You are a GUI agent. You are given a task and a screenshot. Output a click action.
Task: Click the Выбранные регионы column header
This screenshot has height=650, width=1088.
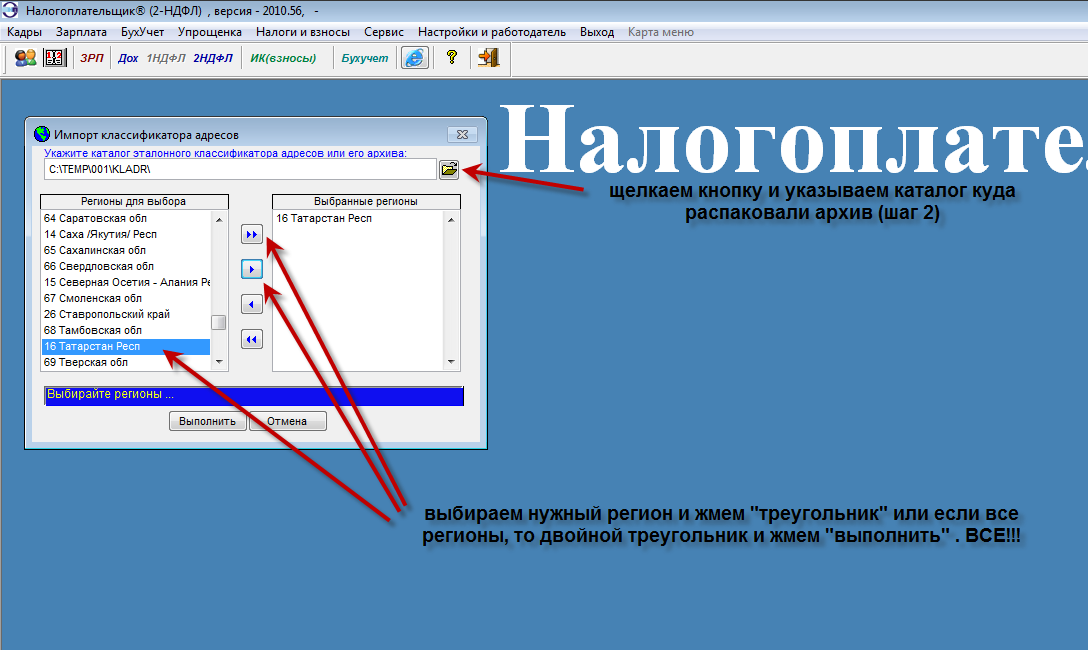[366, 202]
